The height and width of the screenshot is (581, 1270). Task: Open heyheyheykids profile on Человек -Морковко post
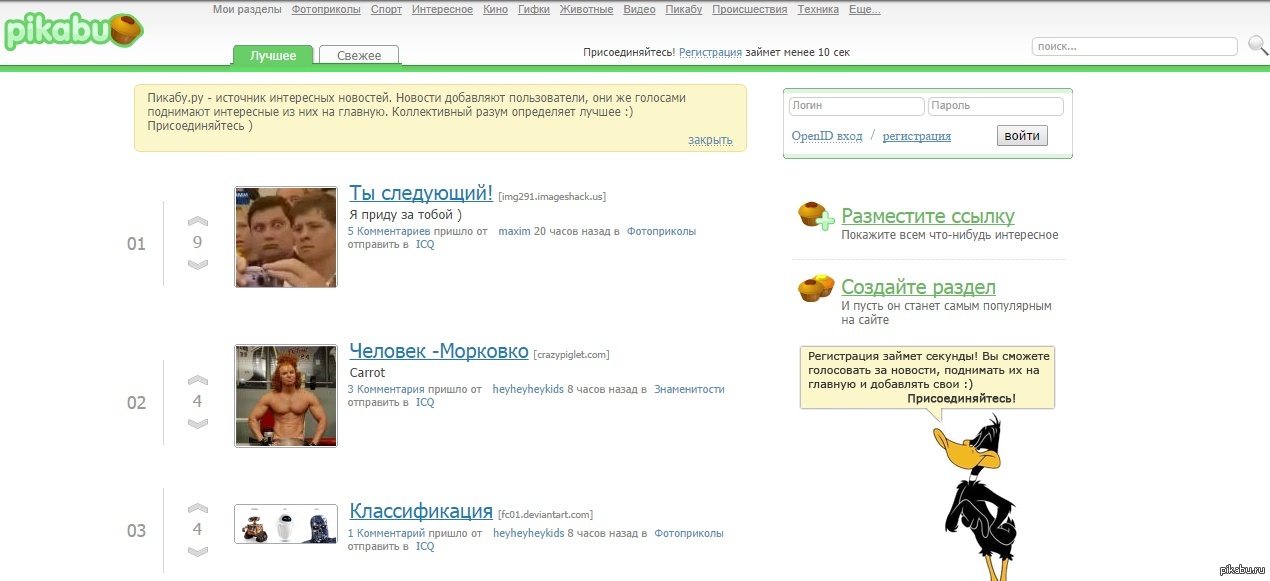click(528, 389)
